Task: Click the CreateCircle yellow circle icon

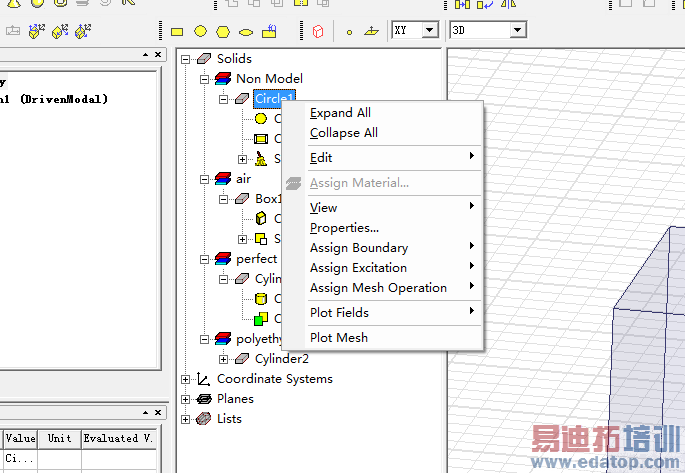Action: (x=261, y=118)
